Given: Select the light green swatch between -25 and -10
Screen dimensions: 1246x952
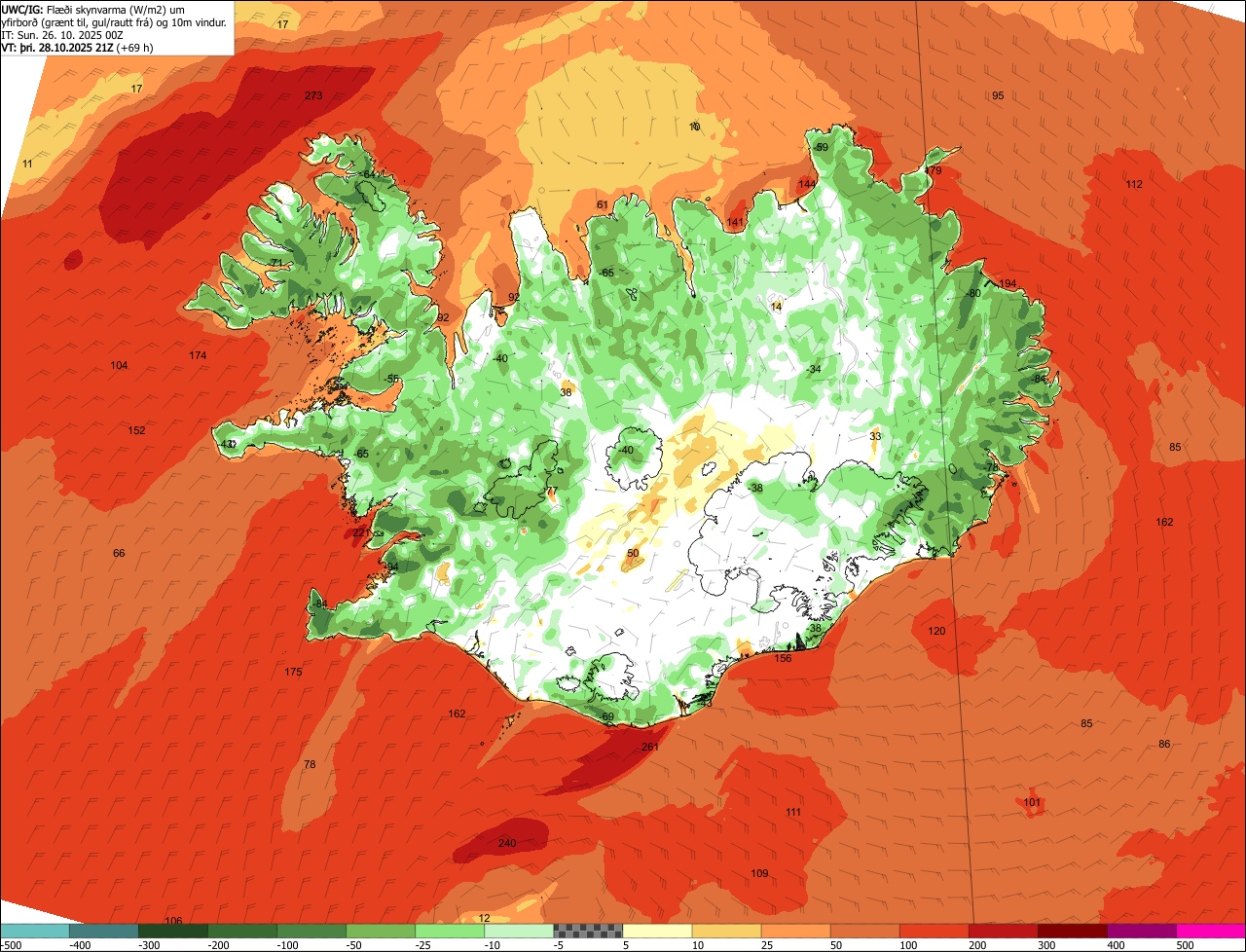Looking at the screenshot, I should tap(450, 931).
